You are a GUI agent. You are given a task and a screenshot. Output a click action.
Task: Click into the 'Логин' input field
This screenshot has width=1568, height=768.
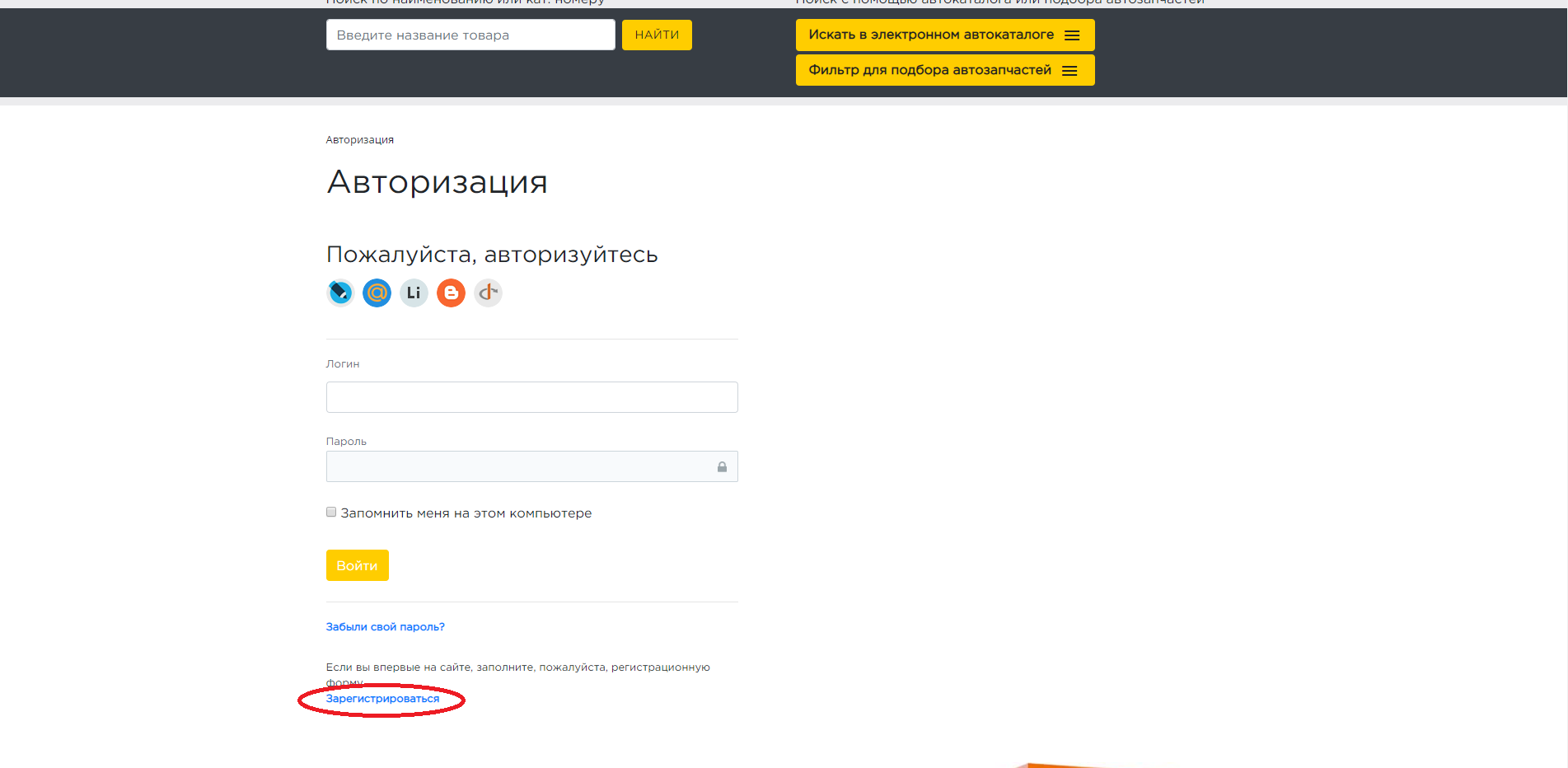point(531,397)
